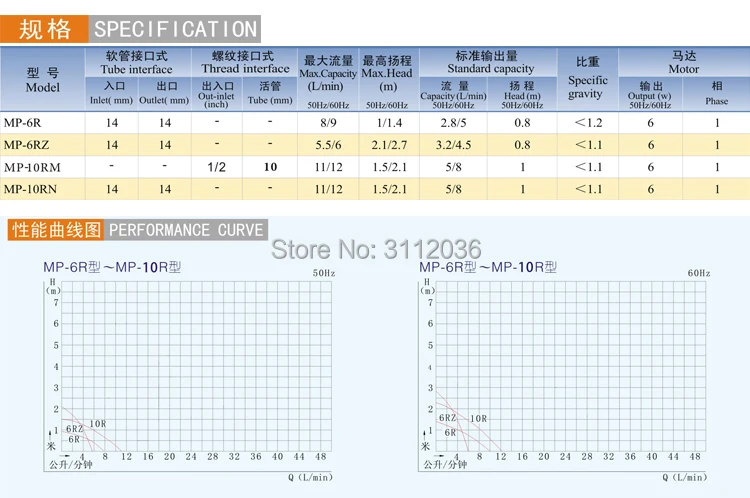Select phase "1" in the MP-10RN row
The width and height of the screenshot is (750, 498).
click(x=717, y=189)
